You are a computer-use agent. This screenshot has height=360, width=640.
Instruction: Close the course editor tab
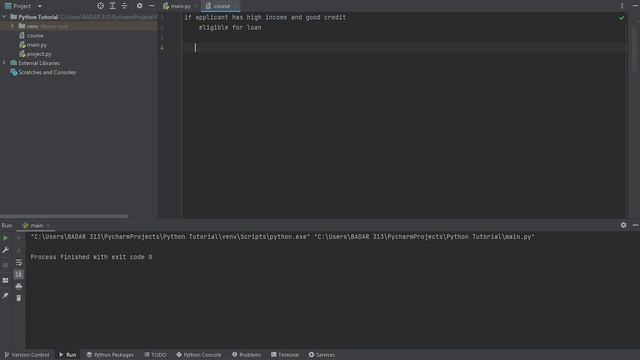(x=236, y=6)
